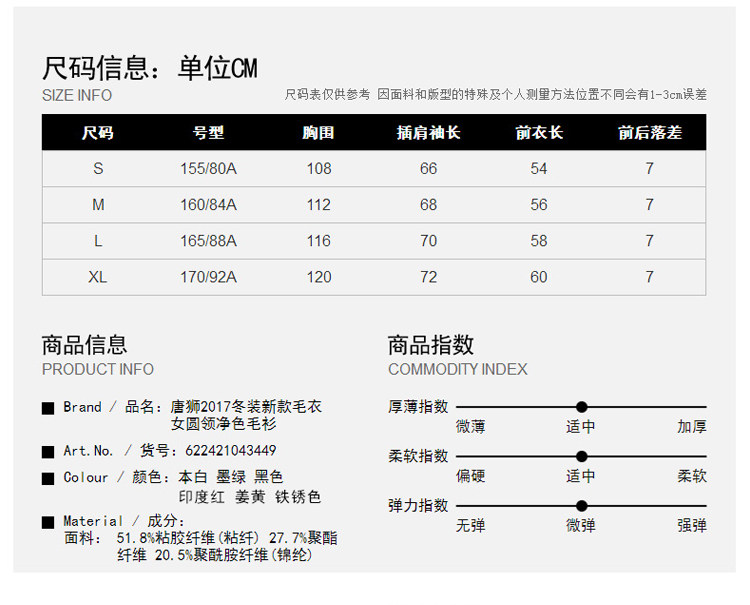This screenshot has width=750, height=605.
Task: Click the 柔软指数 slider knob
Action: (581, 456)
